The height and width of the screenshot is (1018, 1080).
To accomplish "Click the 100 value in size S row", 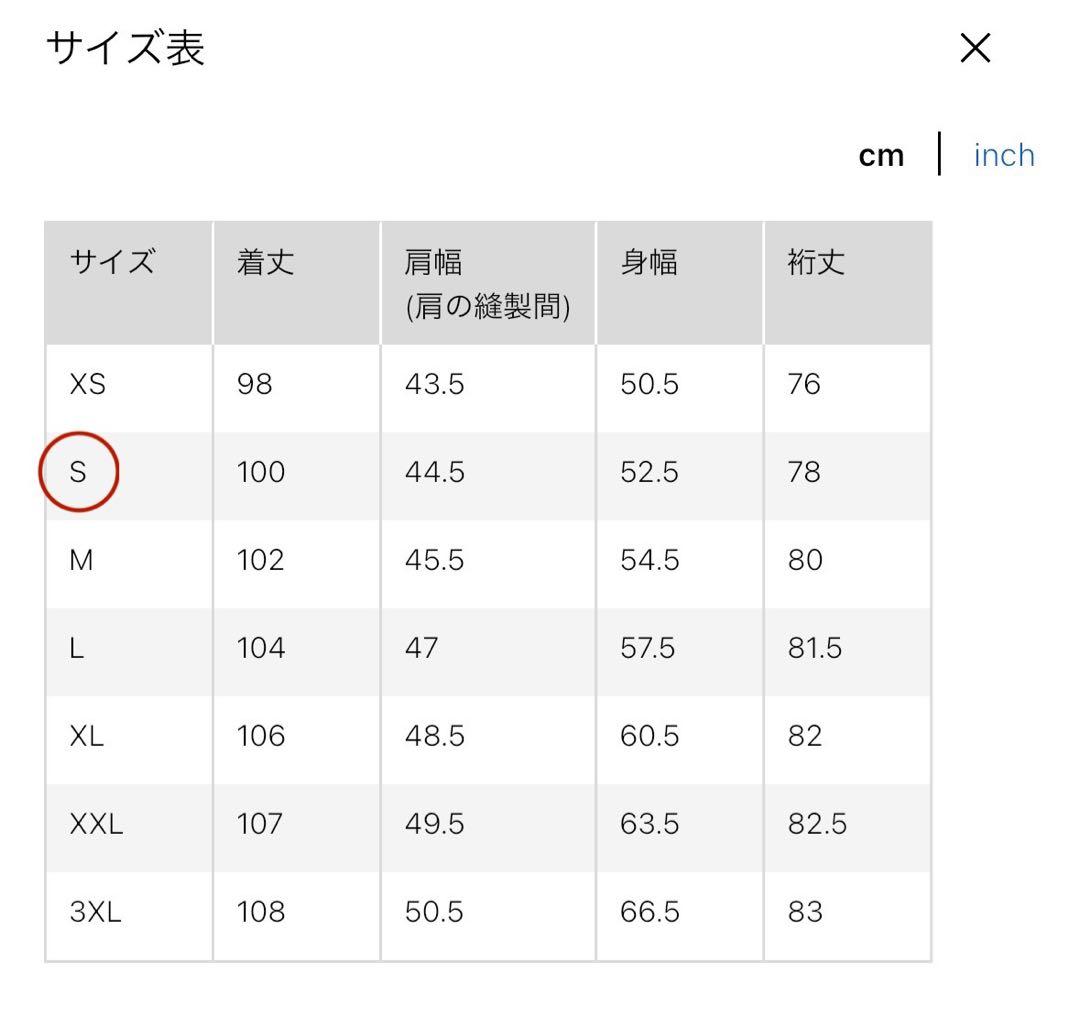I will (x=259, y=472).
